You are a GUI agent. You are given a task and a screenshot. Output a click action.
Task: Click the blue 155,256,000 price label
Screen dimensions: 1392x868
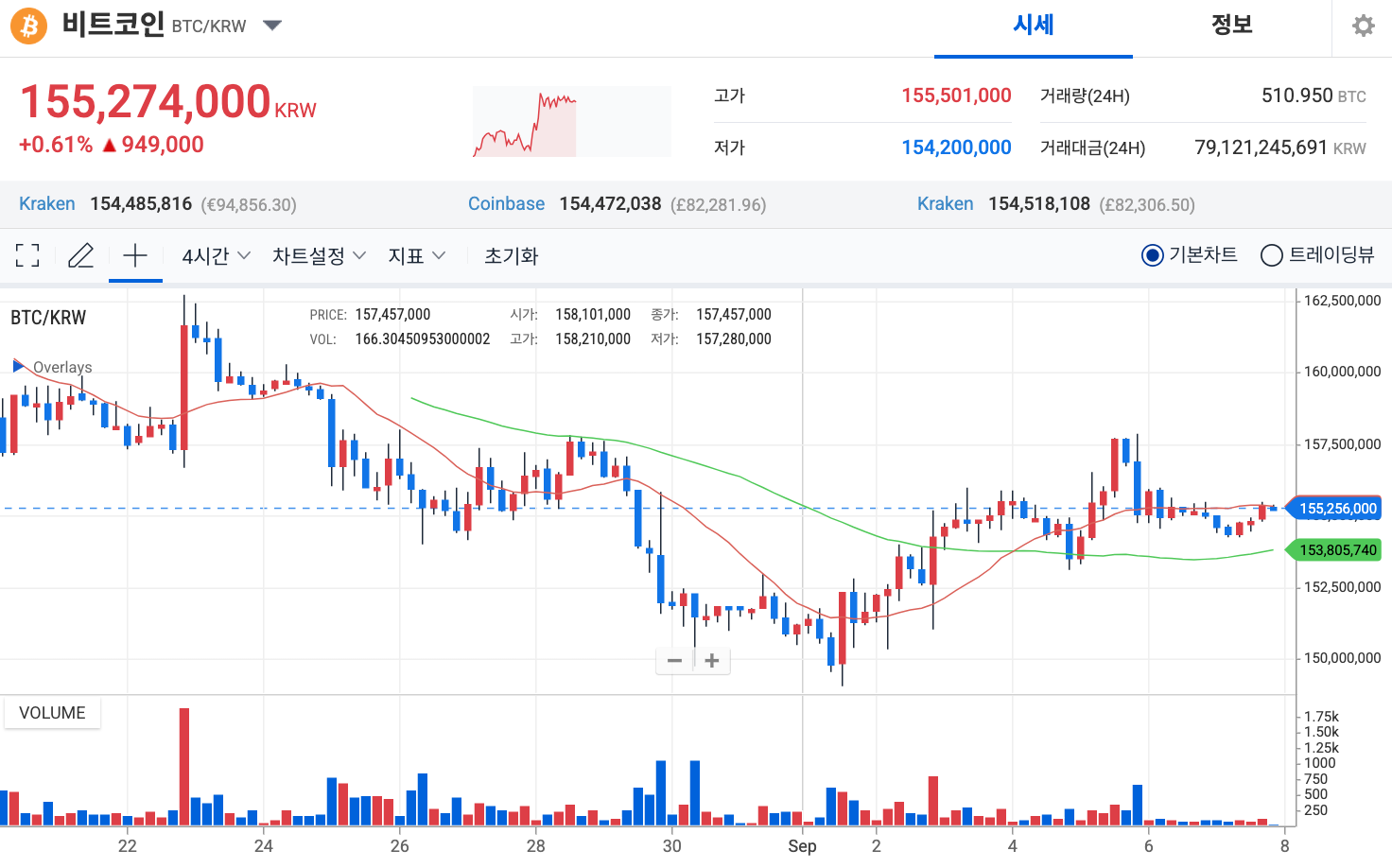point(1336,509)
